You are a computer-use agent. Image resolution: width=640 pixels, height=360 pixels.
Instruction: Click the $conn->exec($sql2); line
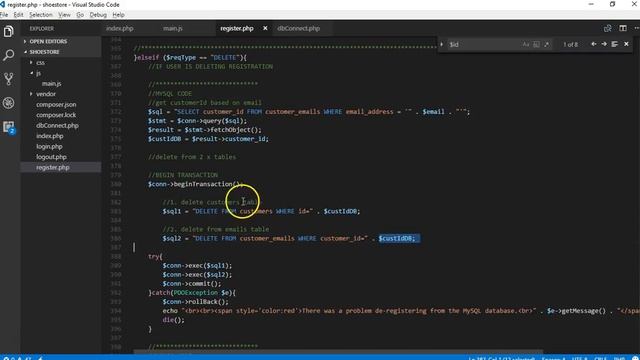(x=197, y=275)
